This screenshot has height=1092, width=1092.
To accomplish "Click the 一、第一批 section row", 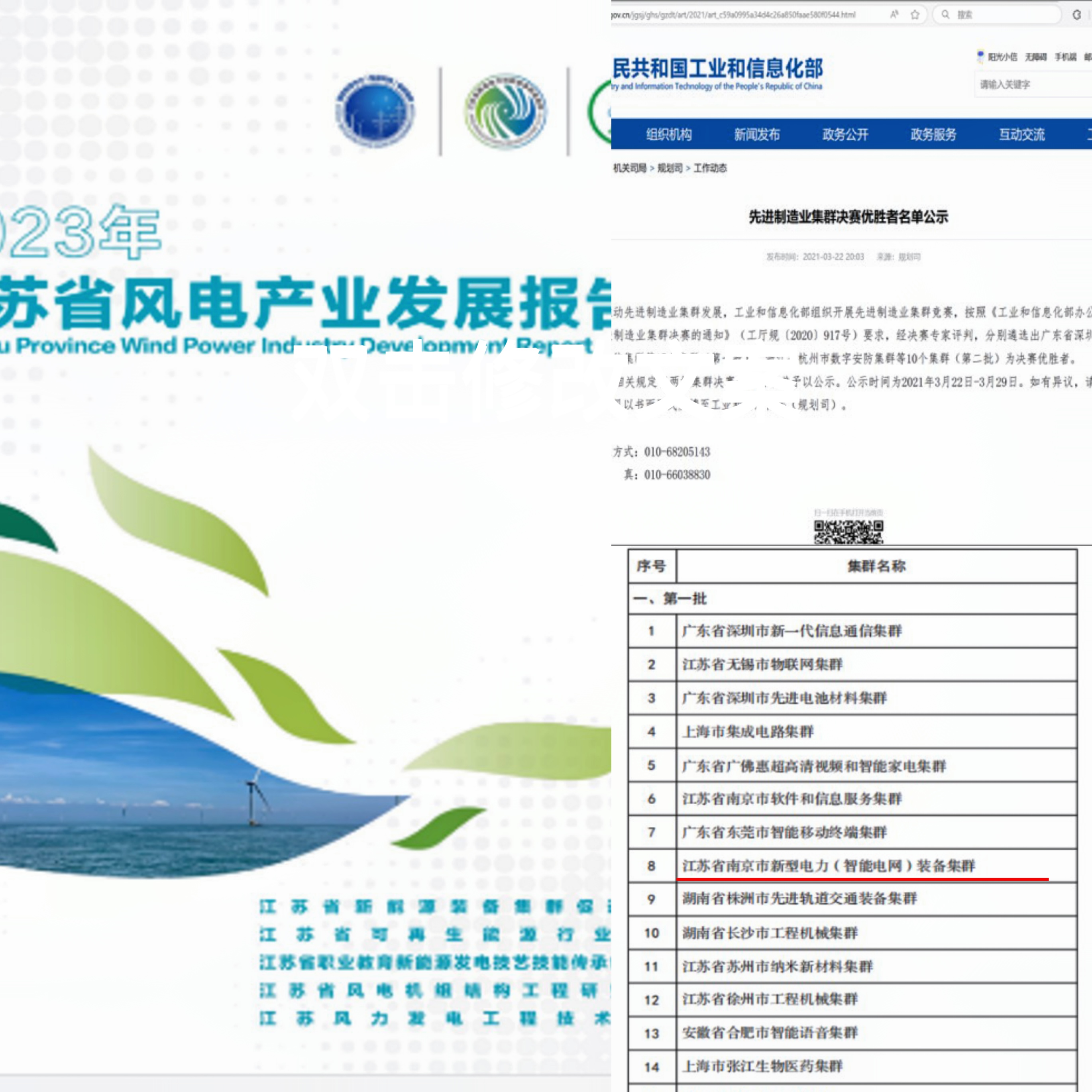I will click(x=852, y=599).
